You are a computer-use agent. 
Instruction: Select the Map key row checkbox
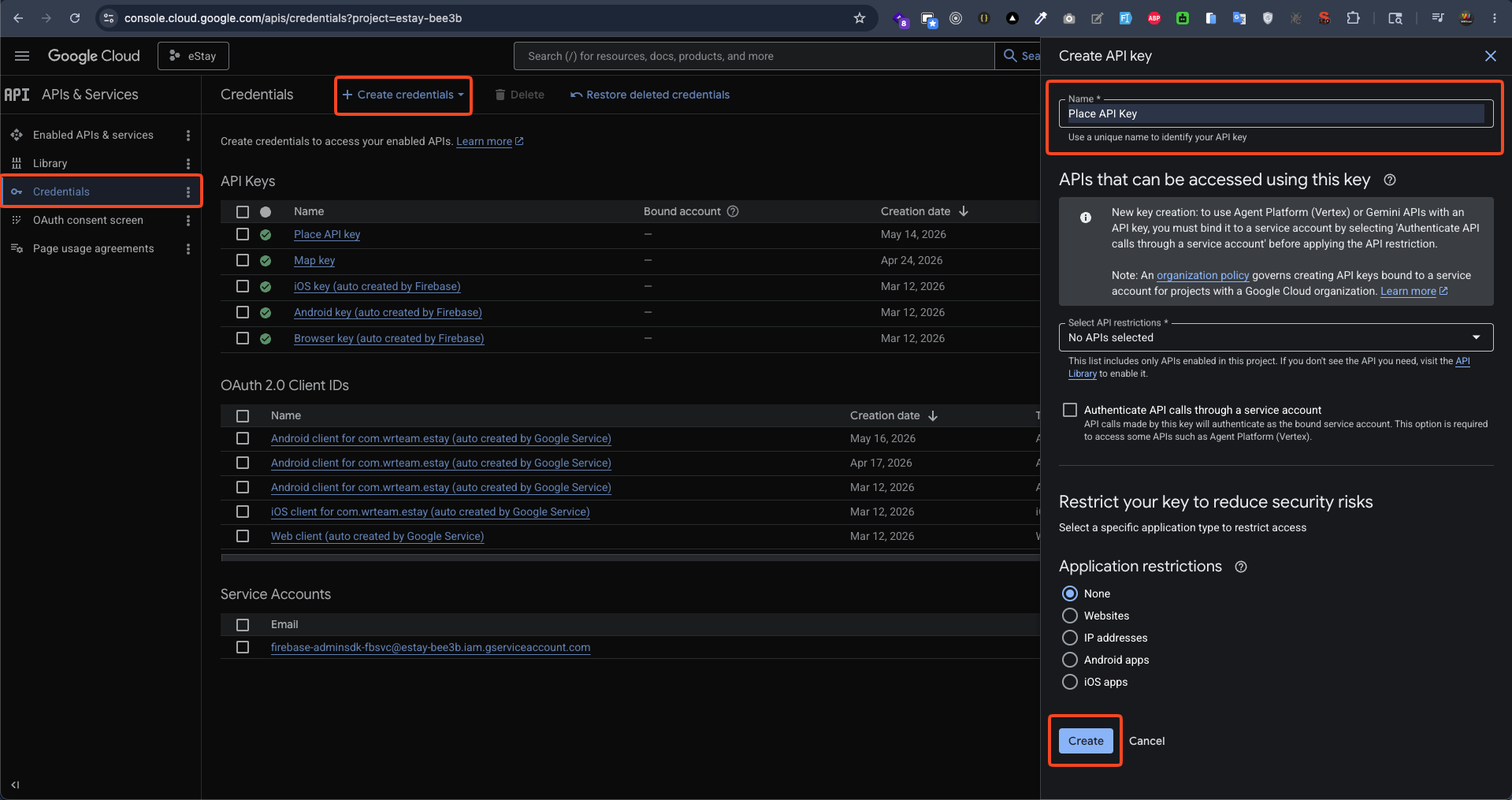[243, 260]
